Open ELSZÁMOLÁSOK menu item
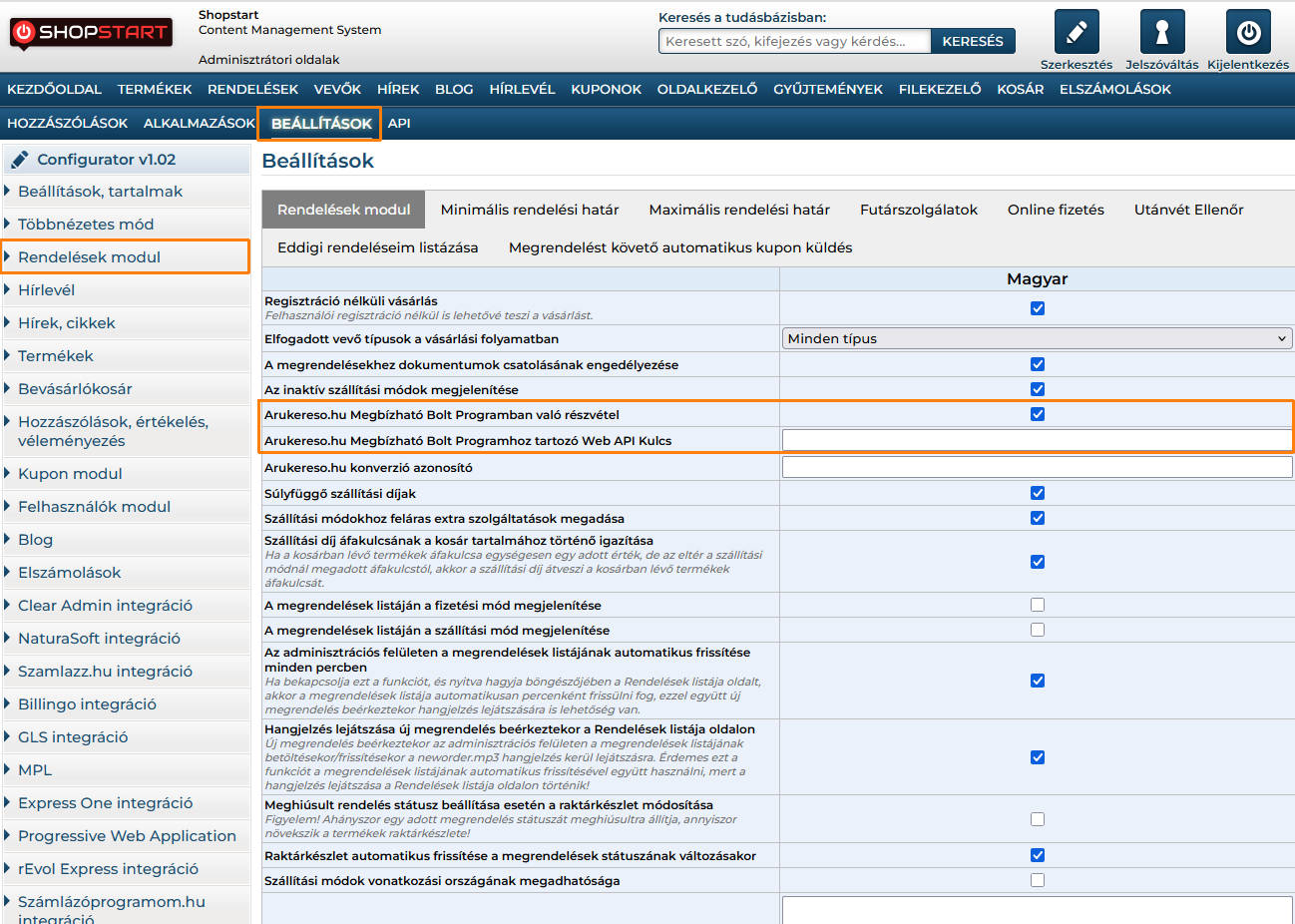The image size is (1295, 924). click(x=1115, y=89)
